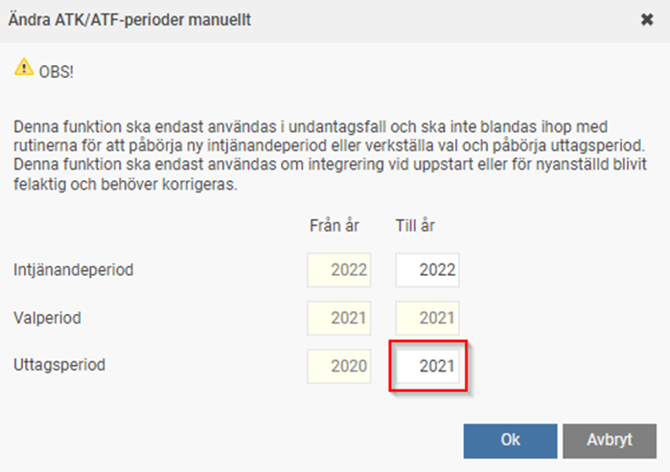Close the Ändra ATK/ATF-perioder dialog with X
This screenshot has height=472, width=670.
pyautogui.click(x=647, y=18)
